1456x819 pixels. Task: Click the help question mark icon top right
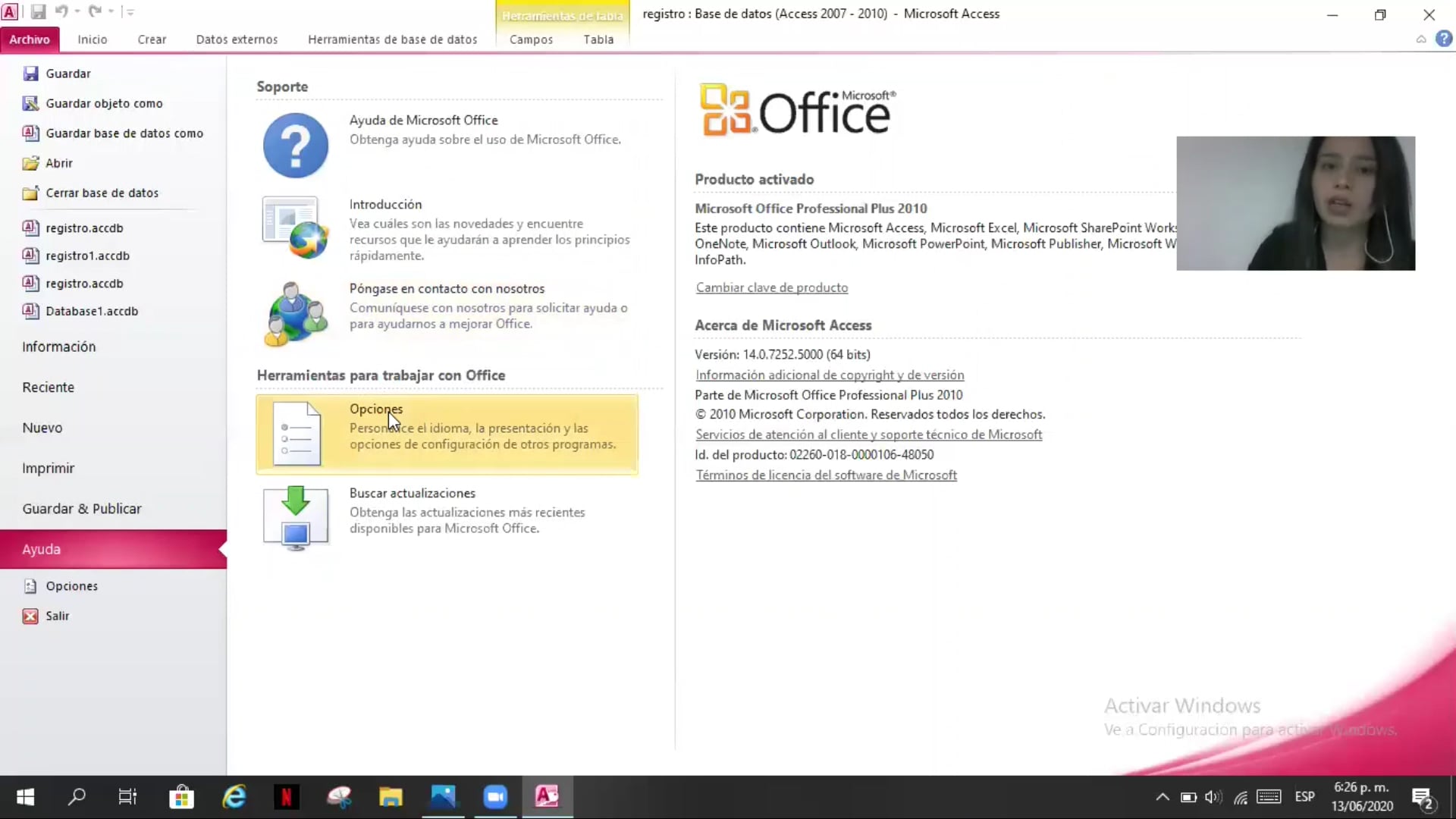tap(1444, 39)
